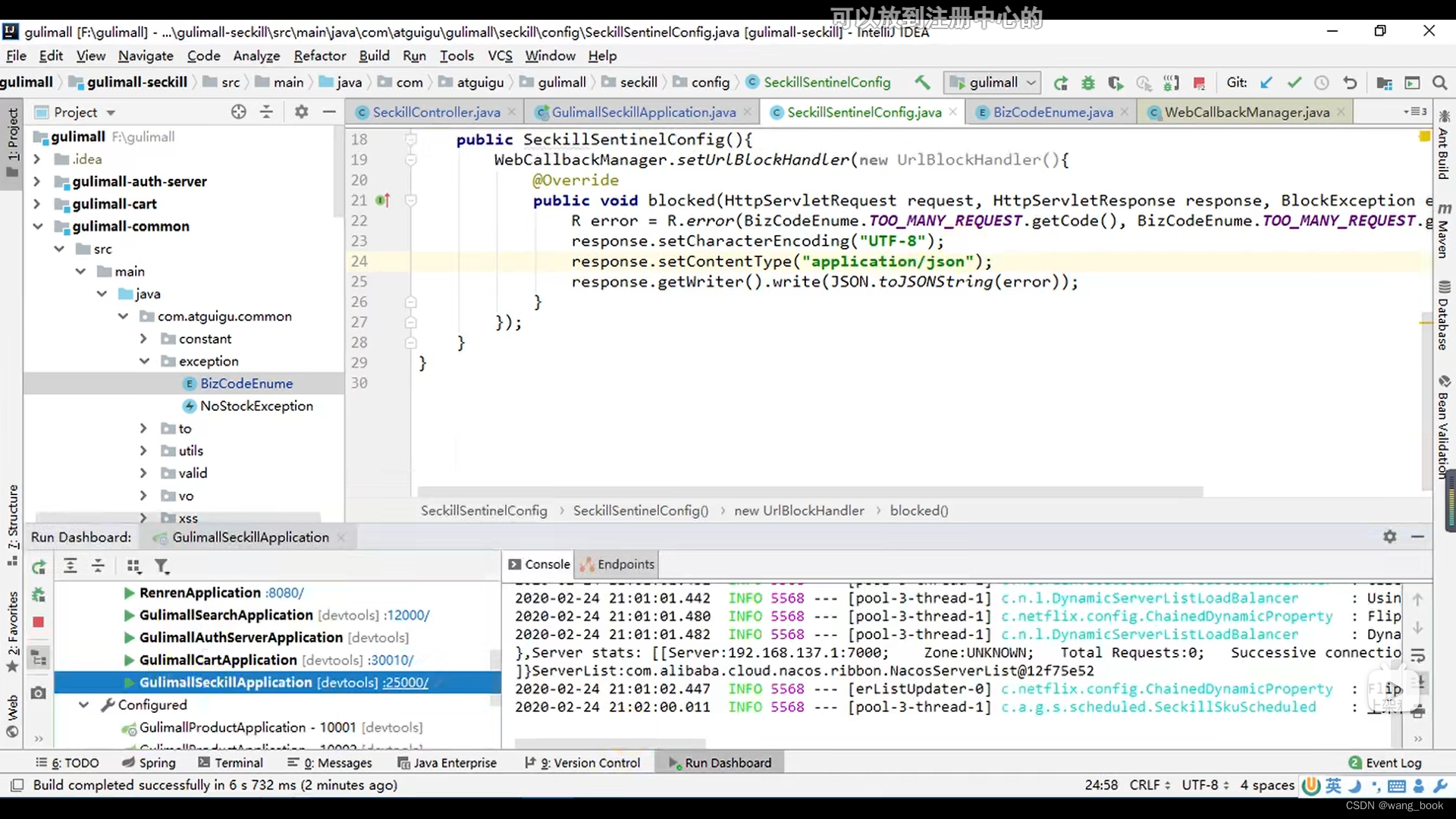The width and height of the screenshot is (1456, 819).
Task: Open the Database side panel
Action: coord(1444,315)
